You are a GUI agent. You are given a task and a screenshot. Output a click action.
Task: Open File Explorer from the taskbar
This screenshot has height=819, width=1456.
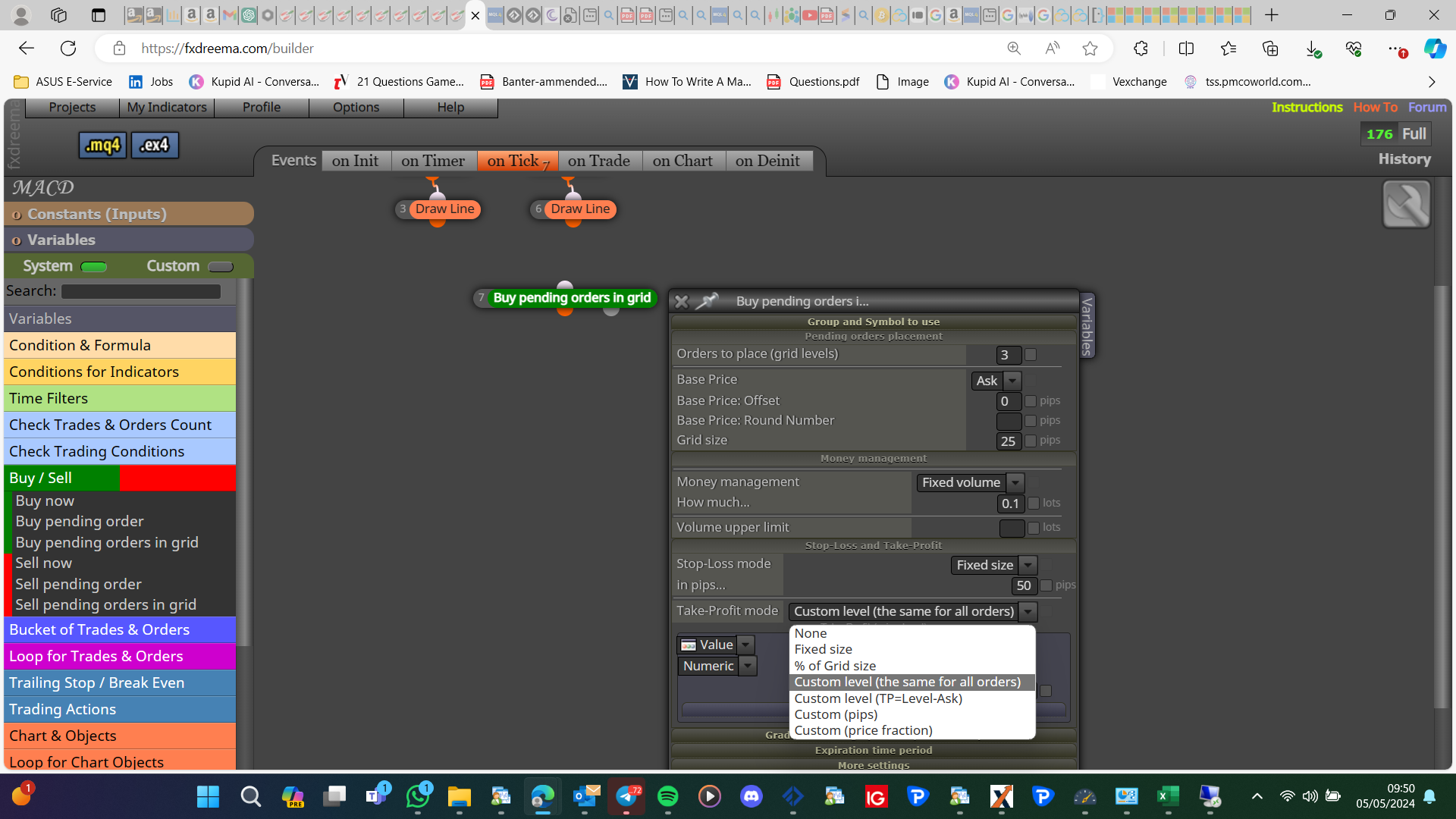459,796
